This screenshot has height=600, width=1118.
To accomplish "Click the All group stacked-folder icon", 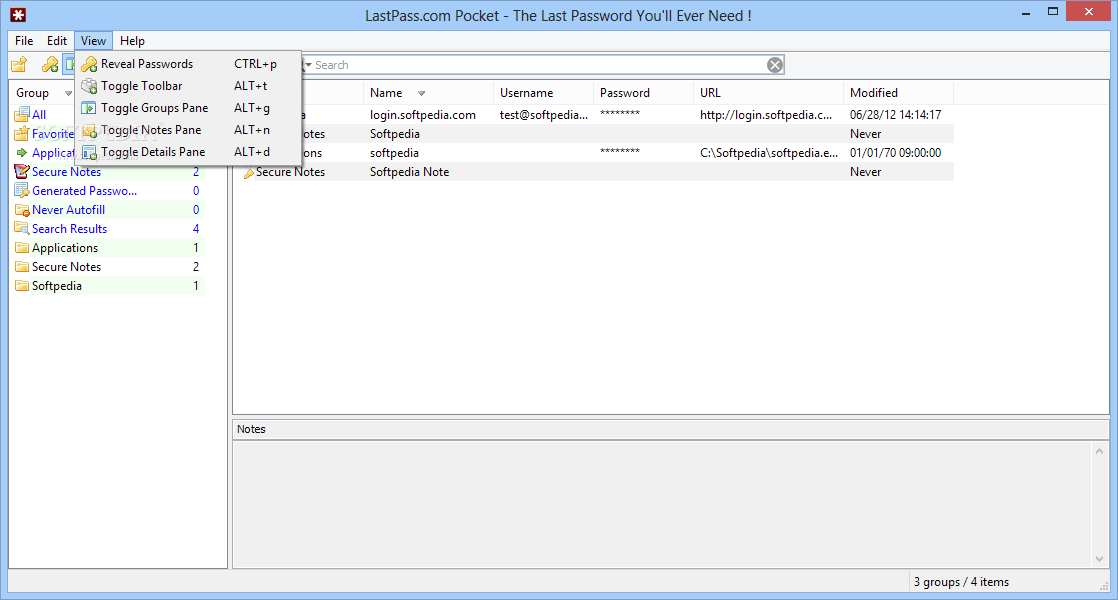I will coord(22,114).
